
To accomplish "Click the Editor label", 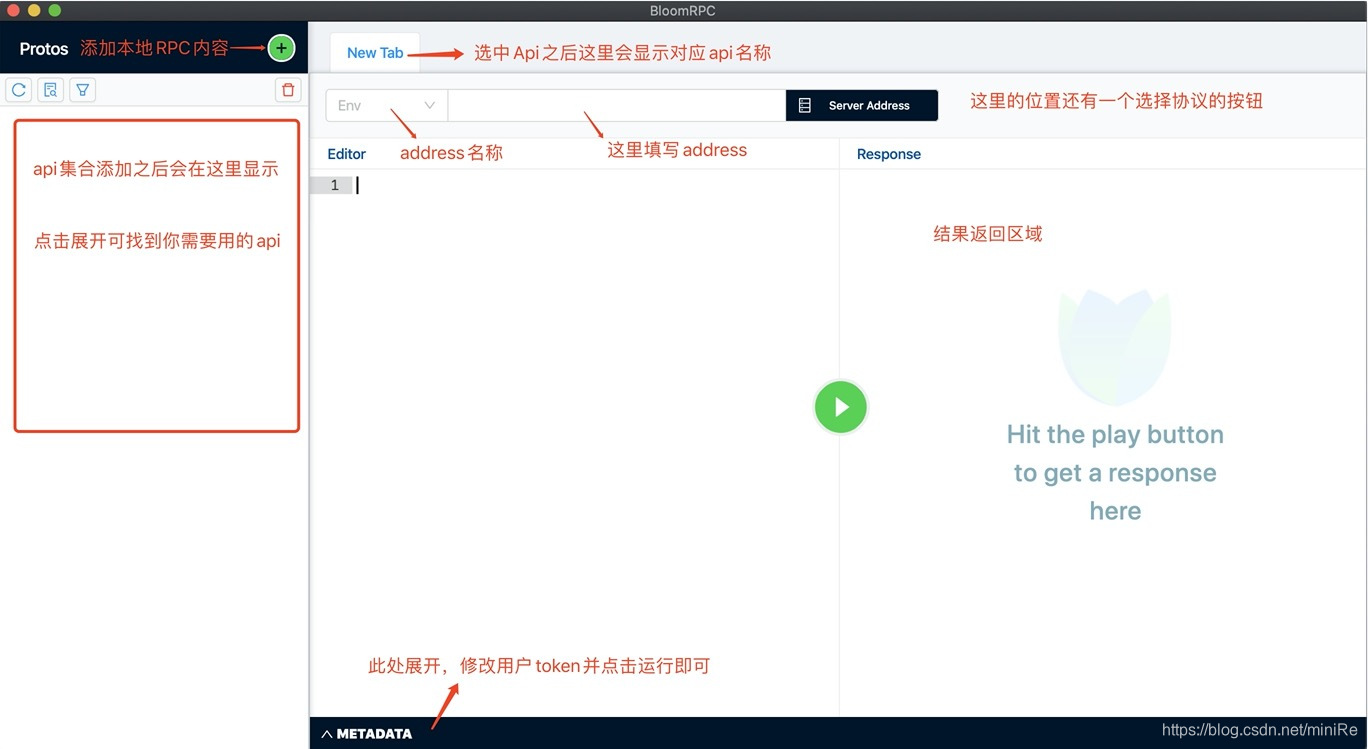I will click(x=346, y=154).
